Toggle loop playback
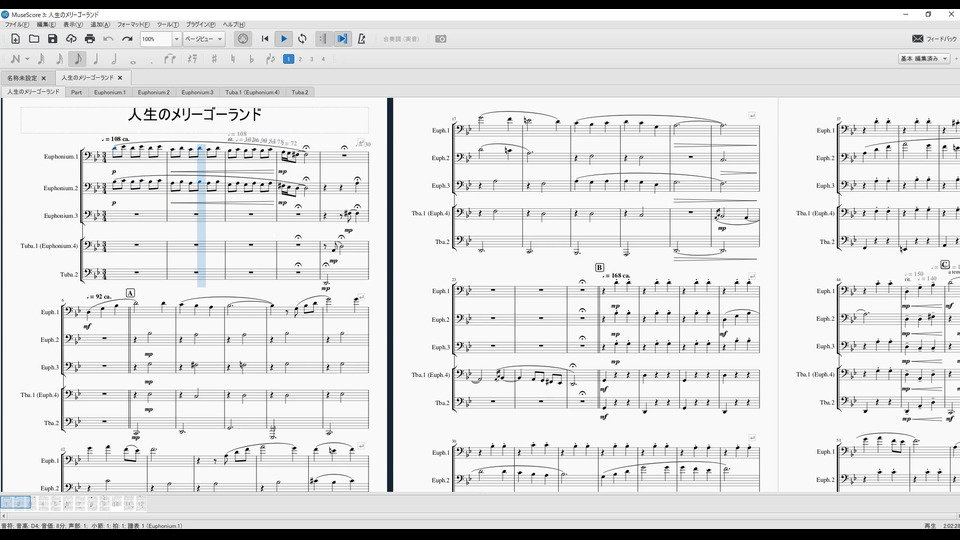 pos(302,39)
